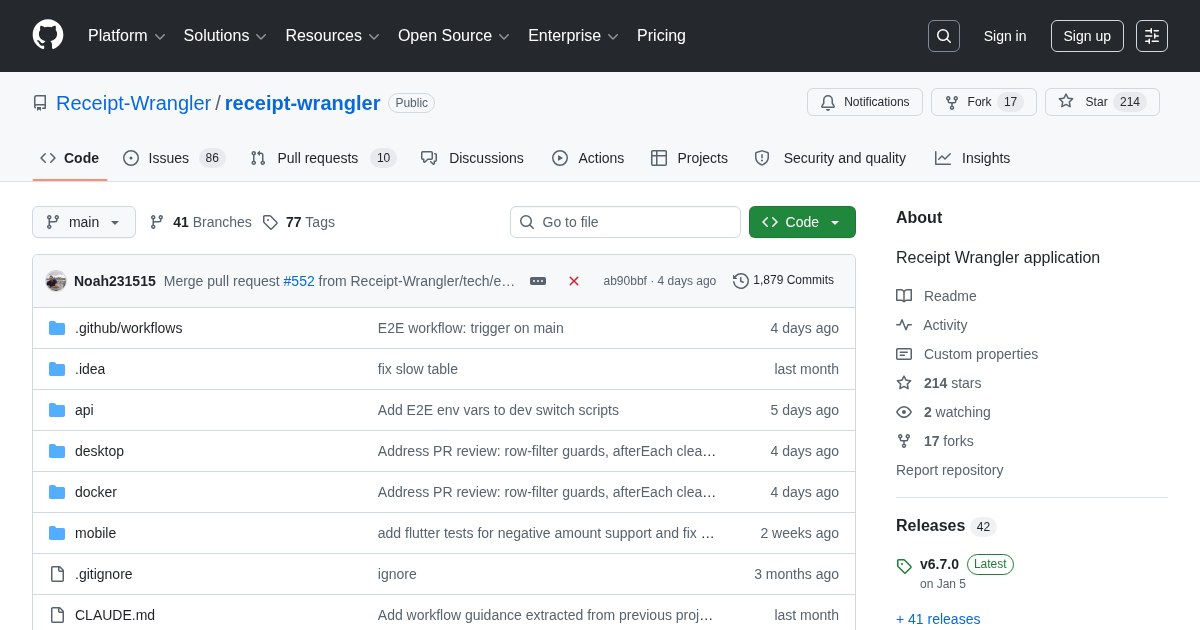Open the .github/workflows folder
The image size is (1200, 630).
(129, 328)
